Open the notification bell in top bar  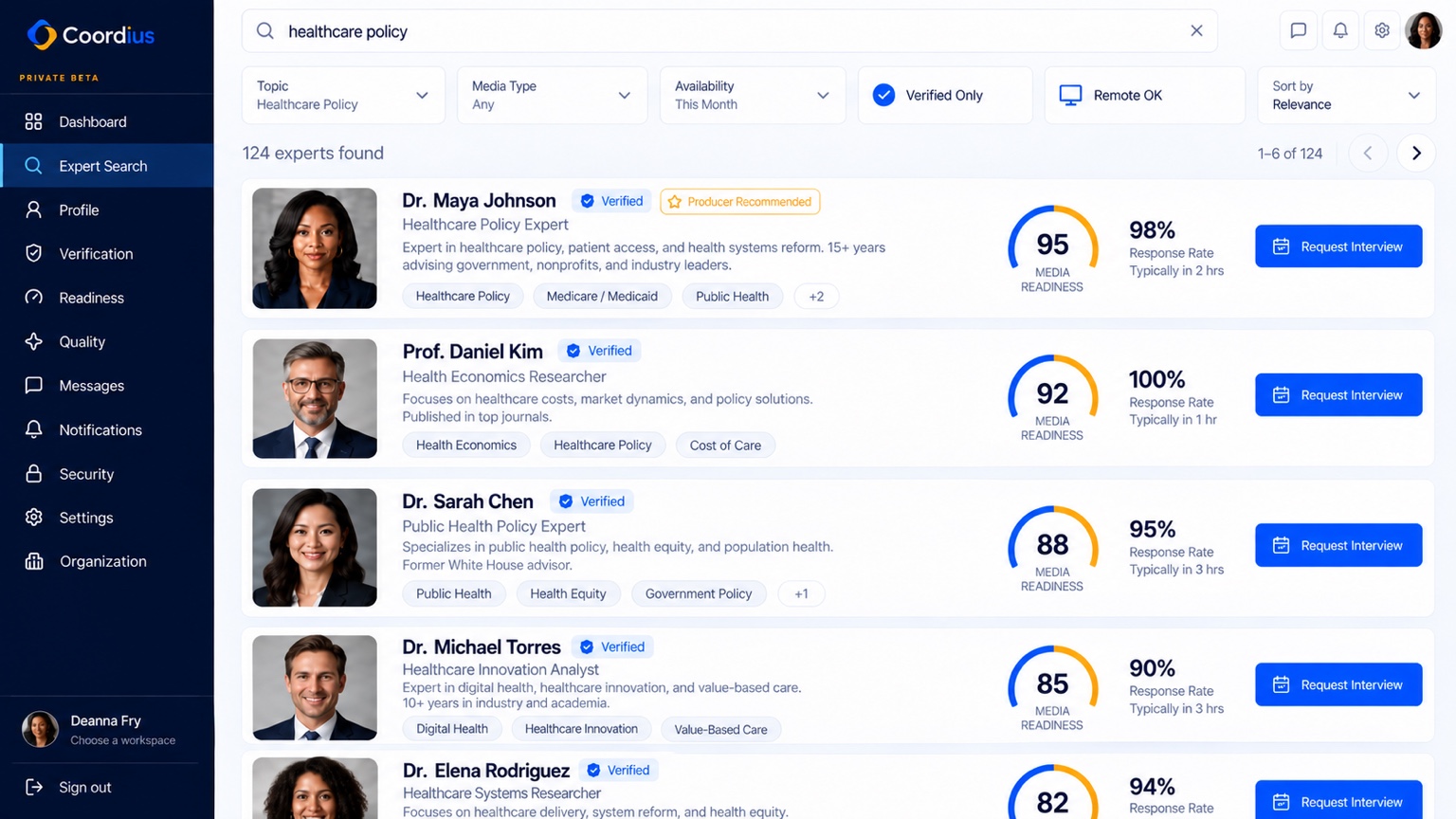click(x=1339, y=30)
